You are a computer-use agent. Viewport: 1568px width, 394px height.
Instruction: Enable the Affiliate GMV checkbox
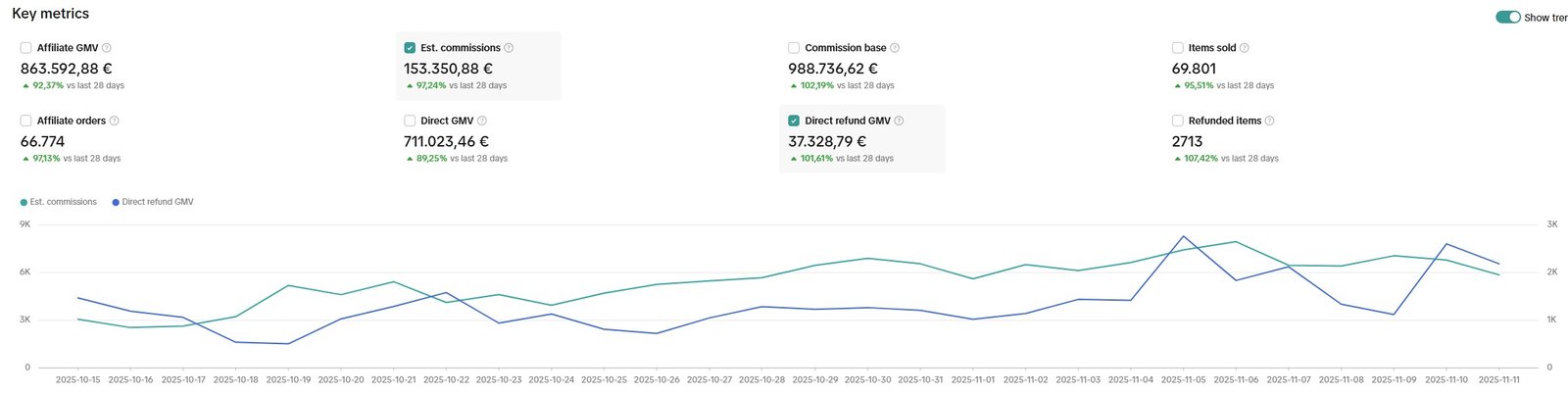(x=25, y=48)
